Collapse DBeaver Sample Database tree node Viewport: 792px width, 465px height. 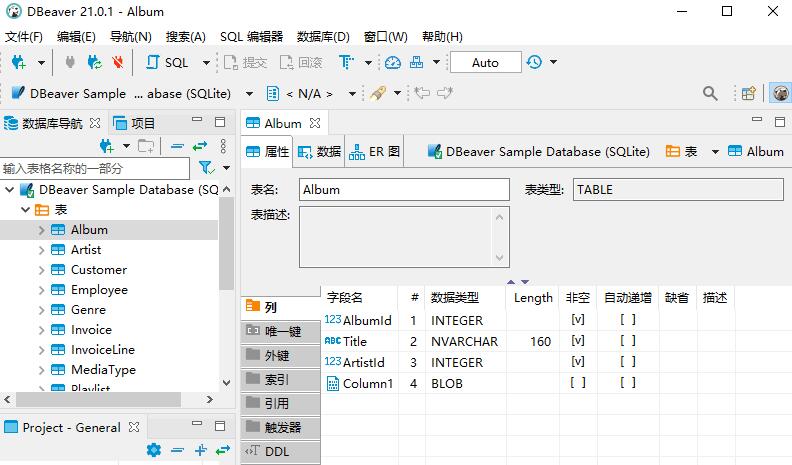click(10, 190)
